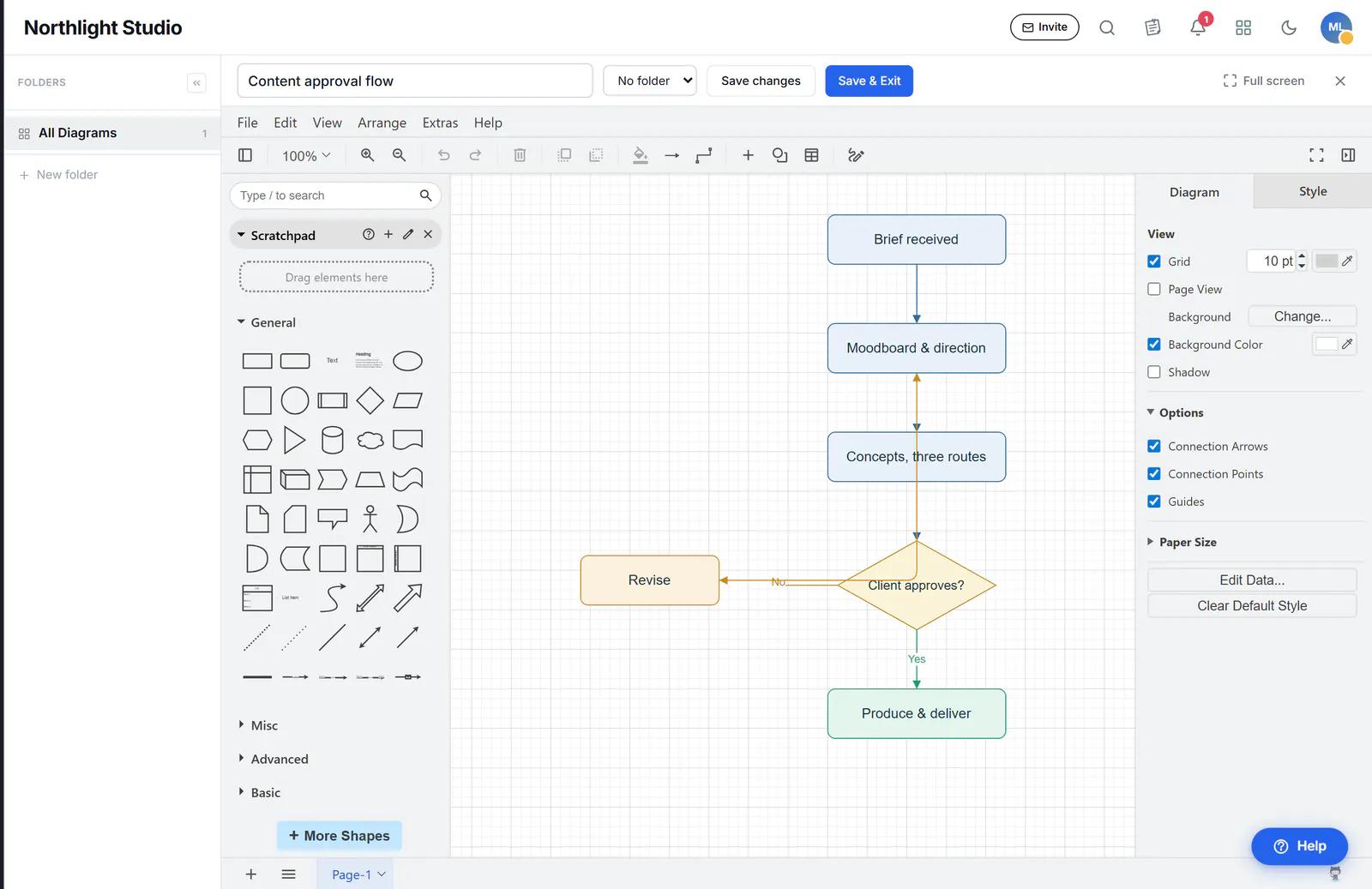Click the trash delete icon
Image resolution: width=1372 pixels, height=889 pixels.
pyautogui.click(x=520, y=155)
